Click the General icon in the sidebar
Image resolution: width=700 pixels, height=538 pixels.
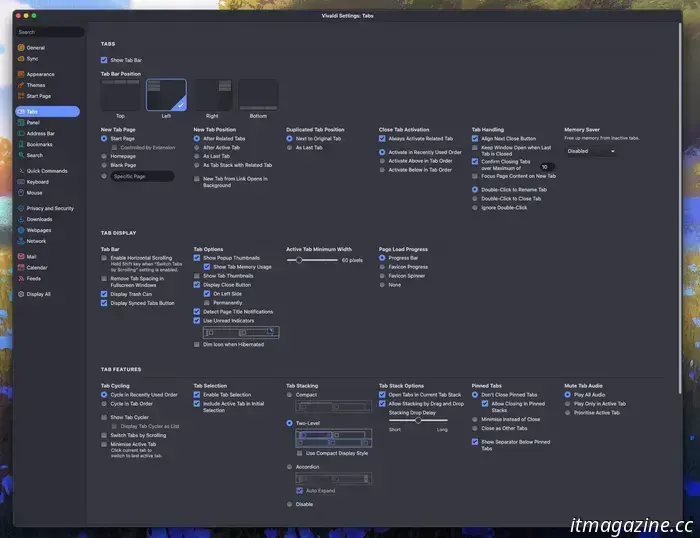tap(21, 48)
